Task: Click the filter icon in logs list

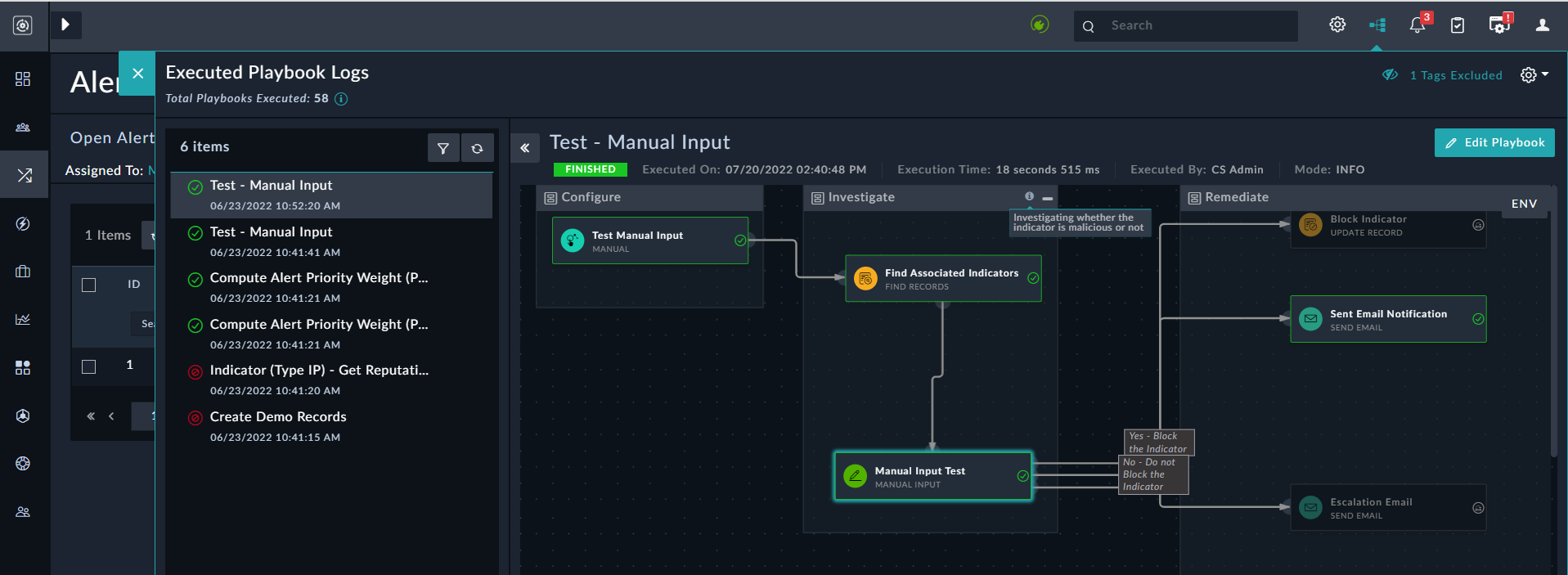Action: (x=443, y=148)
